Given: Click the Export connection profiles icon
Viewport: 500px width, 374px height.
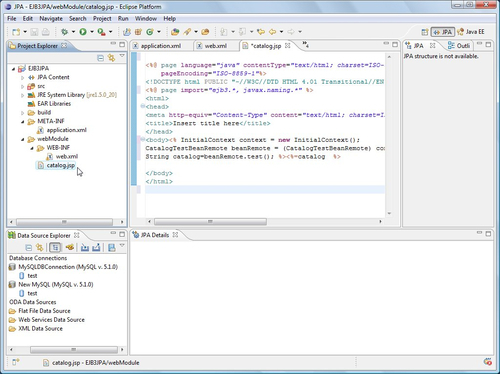Looking at the screenshot, I should (96, 247).
